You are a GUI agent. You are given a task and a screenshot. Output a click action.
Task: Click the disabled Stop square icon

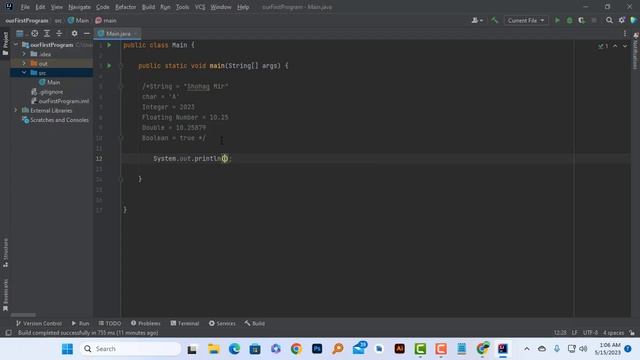[x=594, y=20]
